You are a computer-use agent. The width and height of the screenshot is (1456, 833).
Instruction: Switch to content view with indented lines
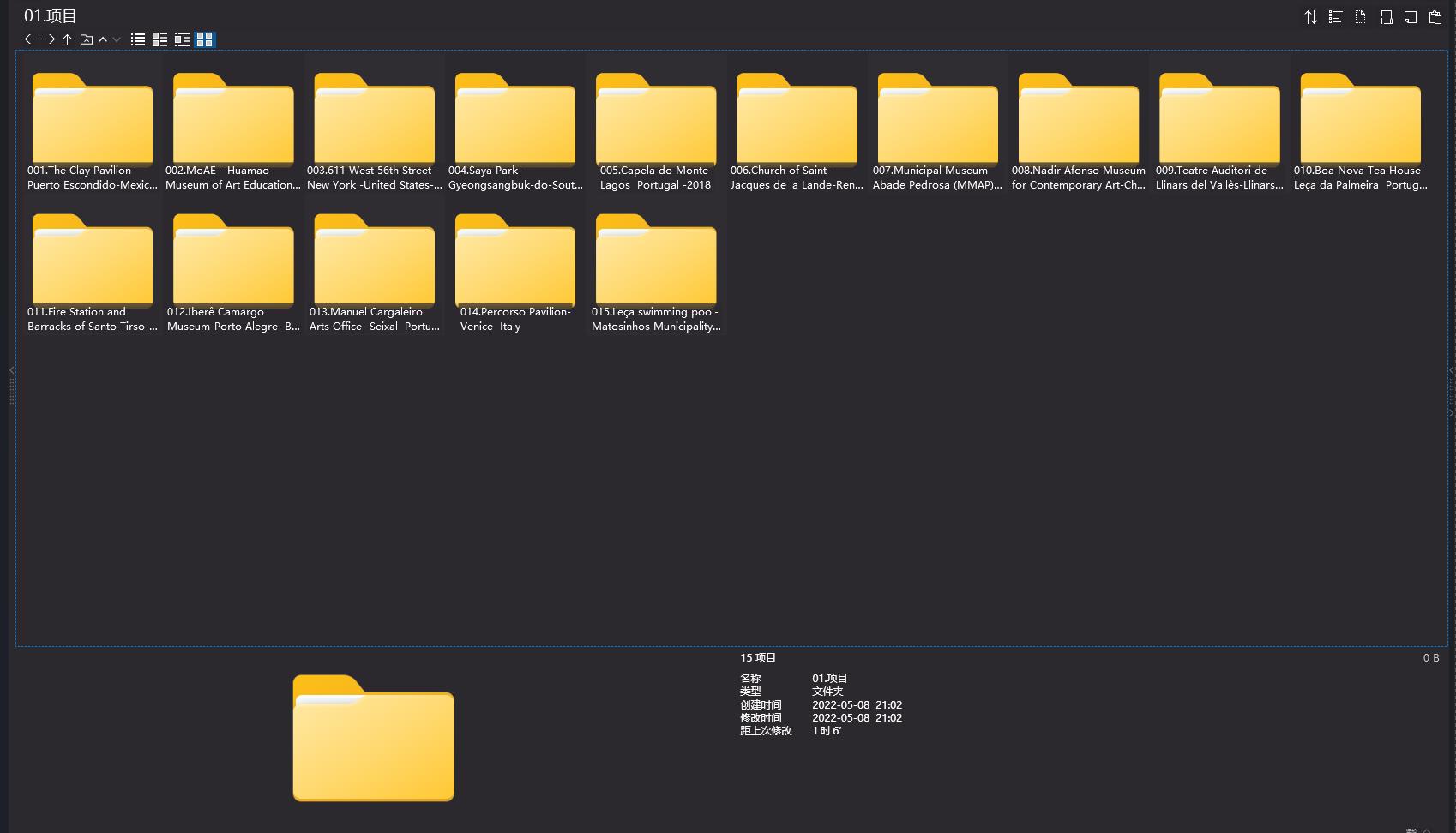coord(182,39)
